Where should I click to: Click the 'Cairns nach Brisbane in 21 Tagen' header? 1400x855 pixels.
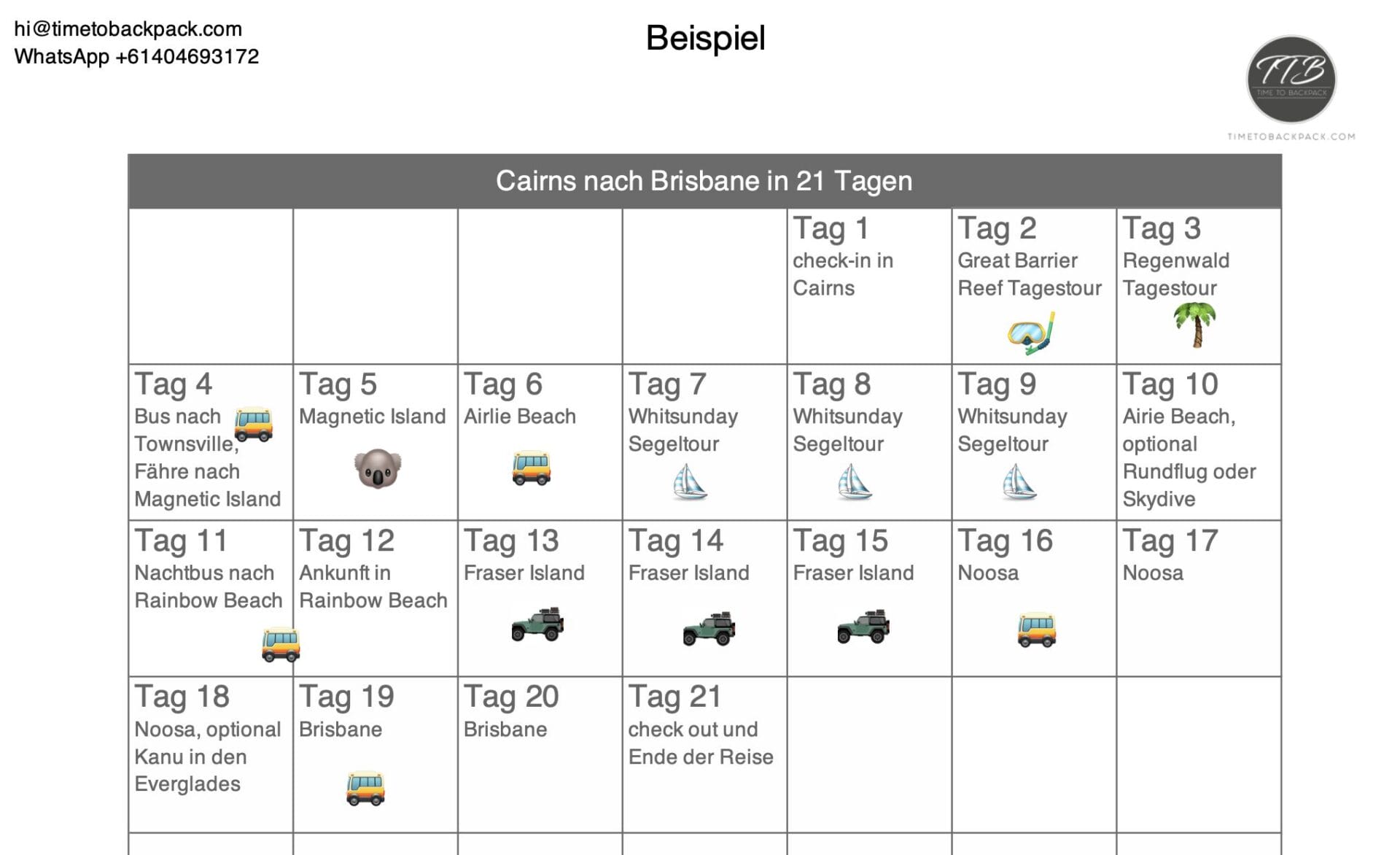(704, 181)
